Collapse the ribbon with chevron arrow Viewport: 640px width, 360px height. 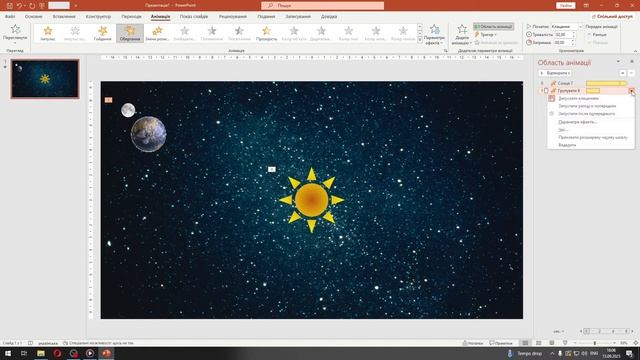point(635,51)
